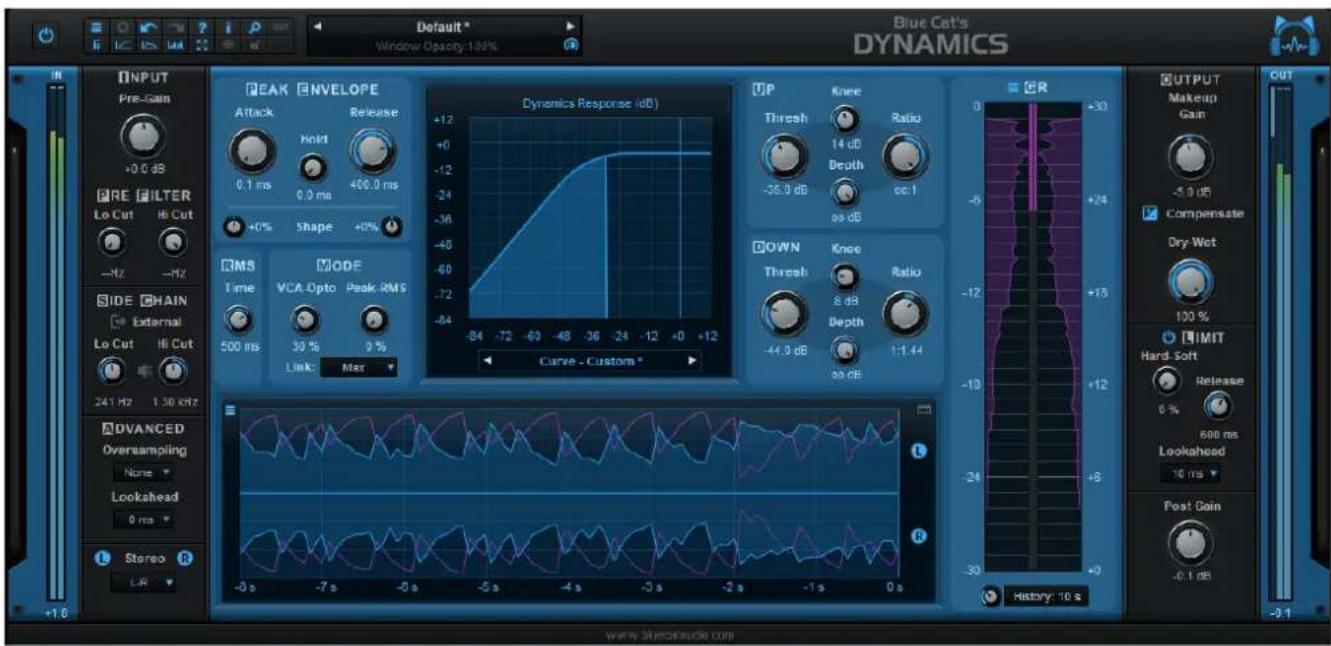Click the Post Gain knob
Screen dimensions: 1331x646
[x=1189, y=543]
